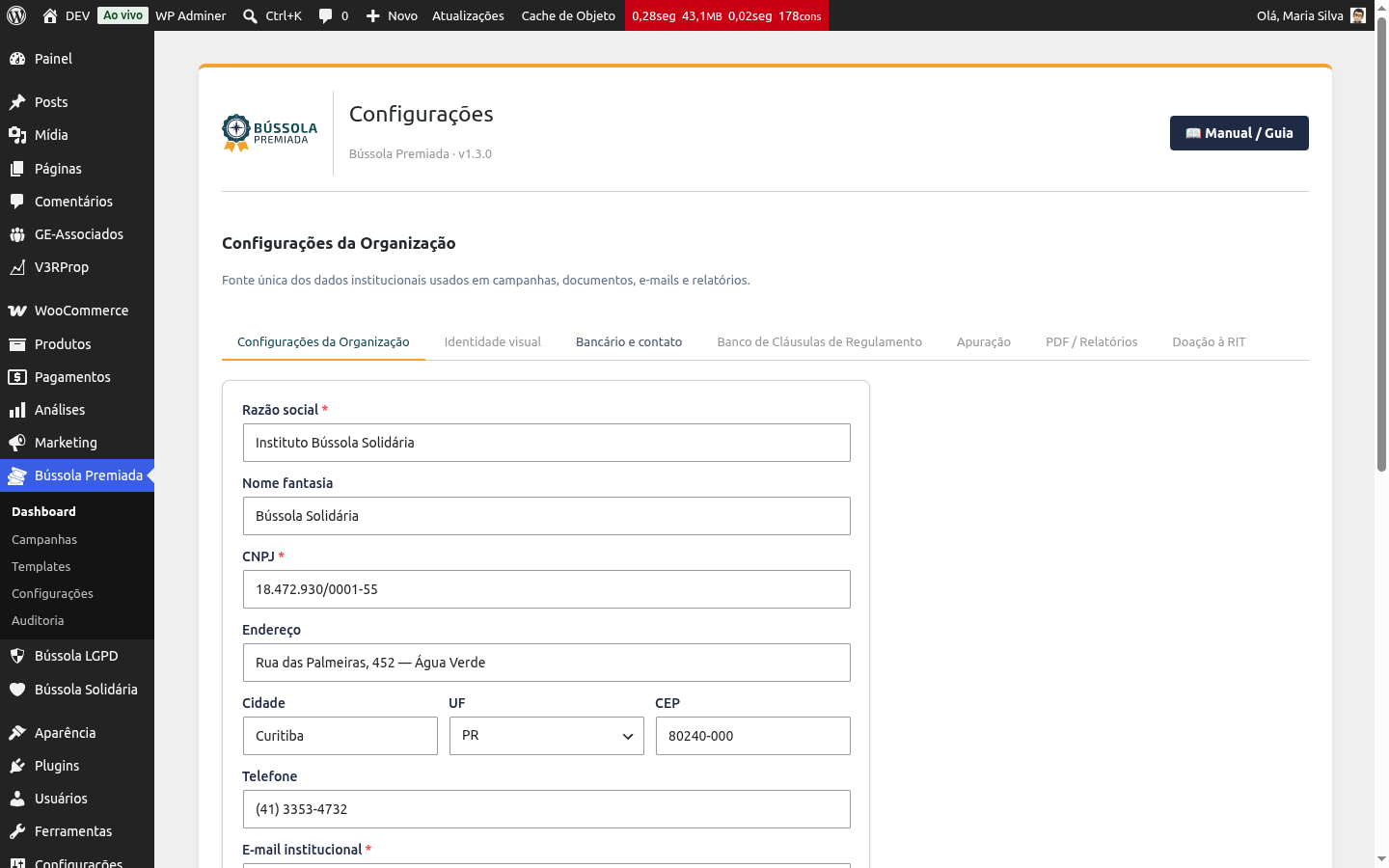
Task: Click the Usuários person icon
Action: click(17, 799)
